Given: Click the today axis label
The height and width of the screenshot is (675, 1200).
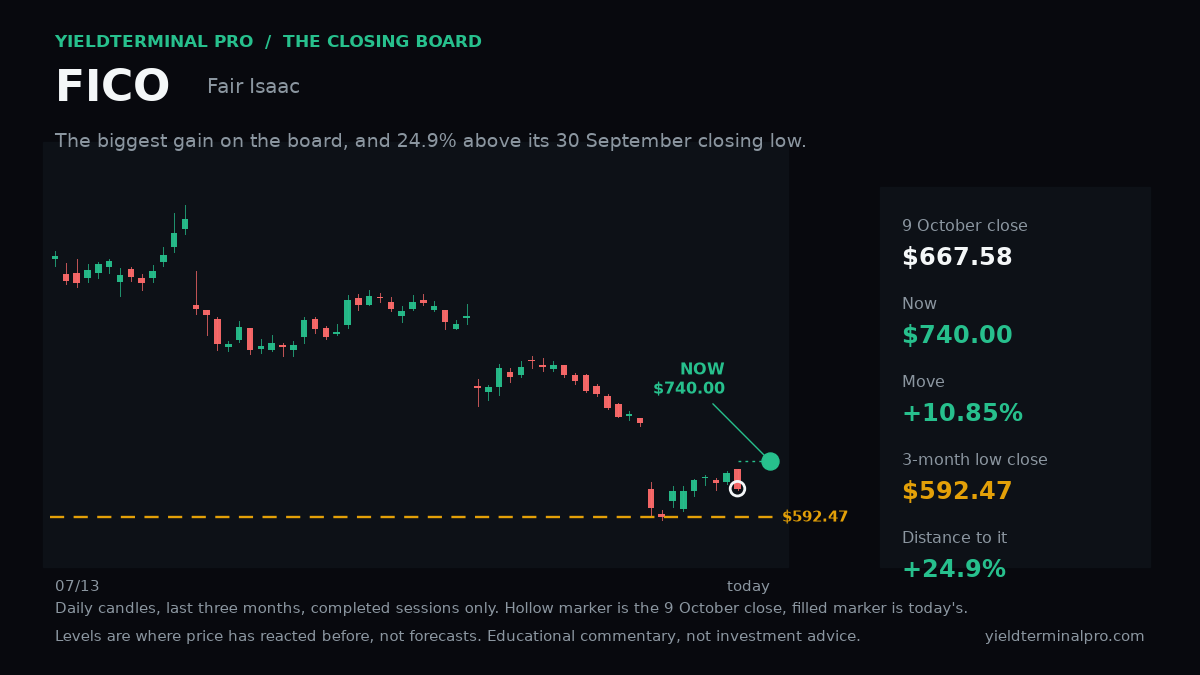Looking at the screenshot, I should (x=748, y=587).
